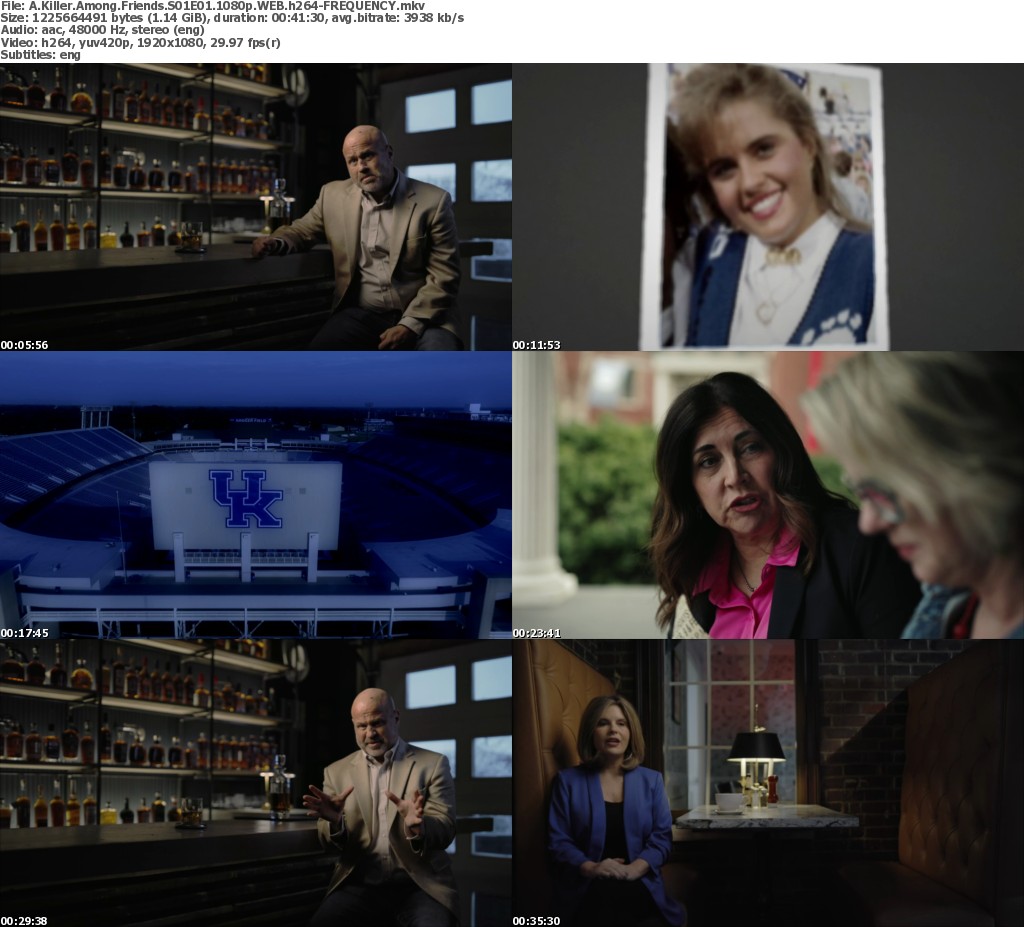
Task: Click the blonde woman photo thumbnail at 00:11:53
Action: [768, 207]
